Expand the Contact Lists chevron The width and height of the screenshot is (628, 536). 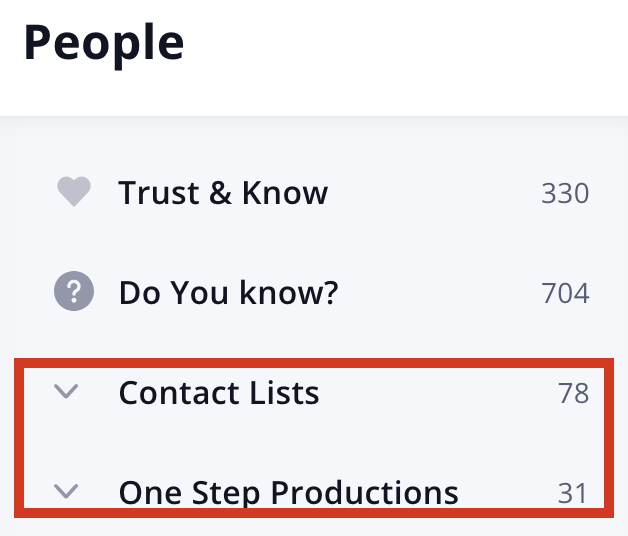(66, 391)
